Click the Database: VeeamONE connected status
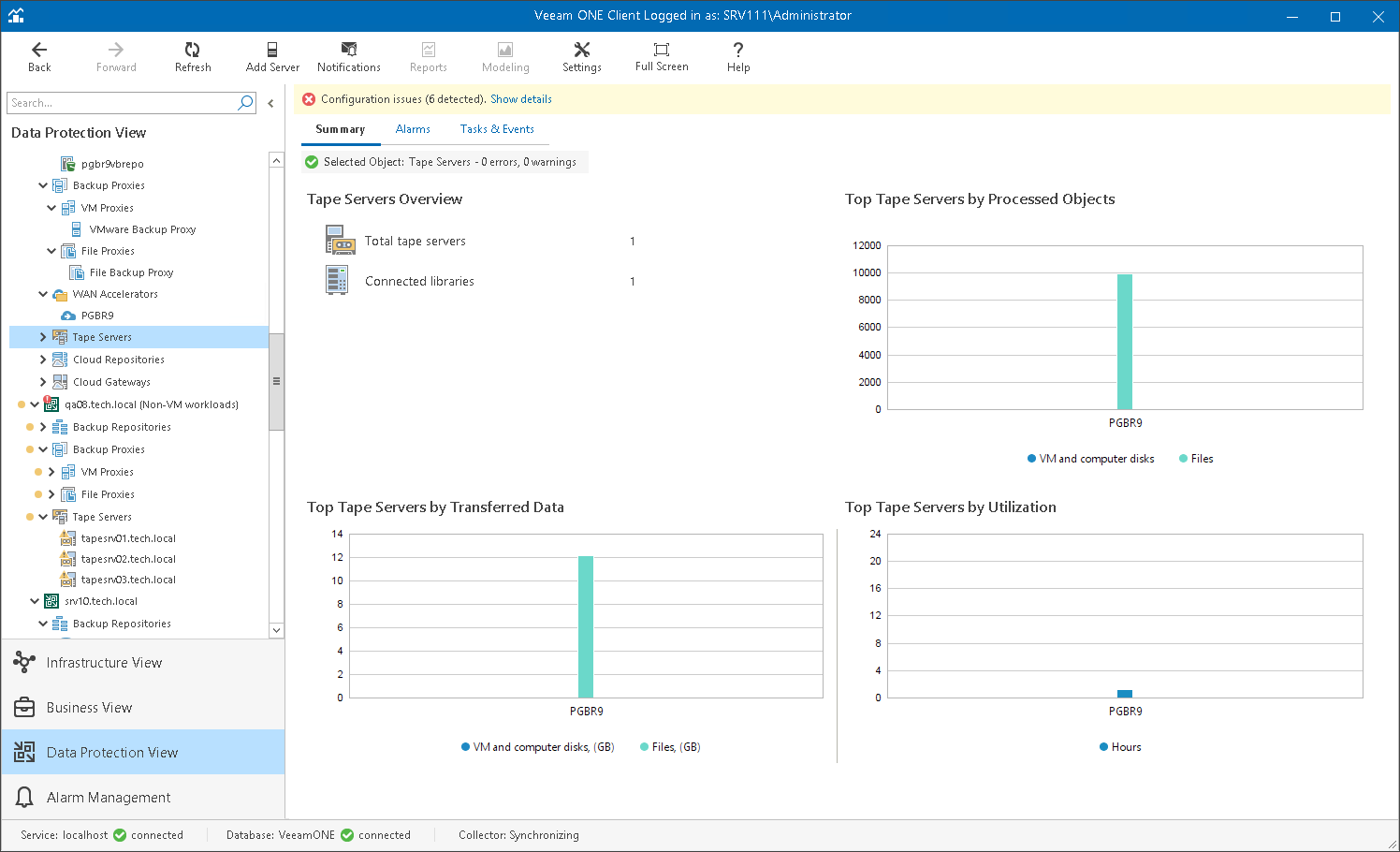1400x852 pixels. pyautogui.click(x=318, y=835)
